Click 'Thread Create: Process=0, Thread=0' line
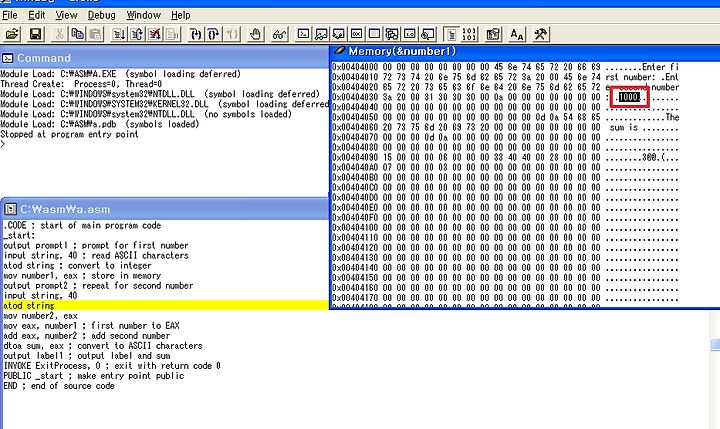720x429 pixels. [81, 84]
